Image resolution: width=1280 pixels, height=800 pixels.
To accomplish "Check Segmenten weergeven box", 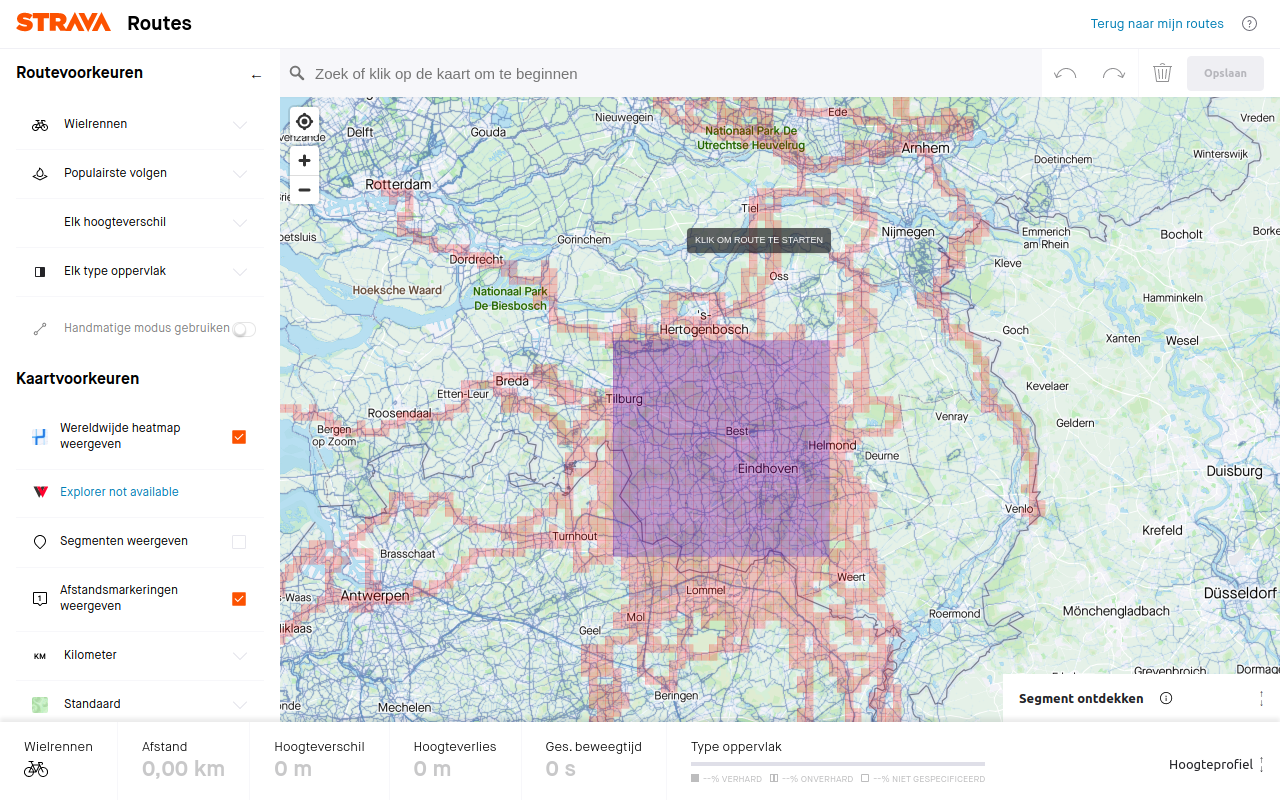I will pos(239,542).
